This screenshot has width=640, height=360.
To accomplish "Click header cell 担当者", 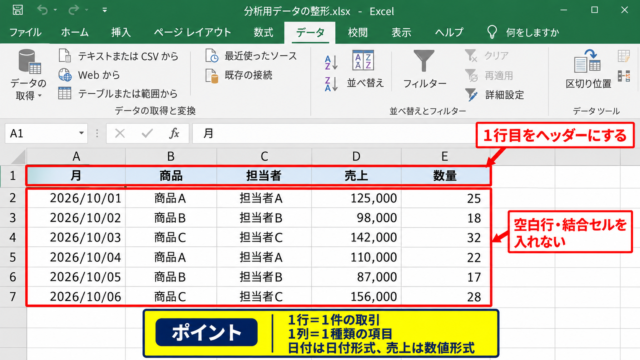I will [264, 176].
